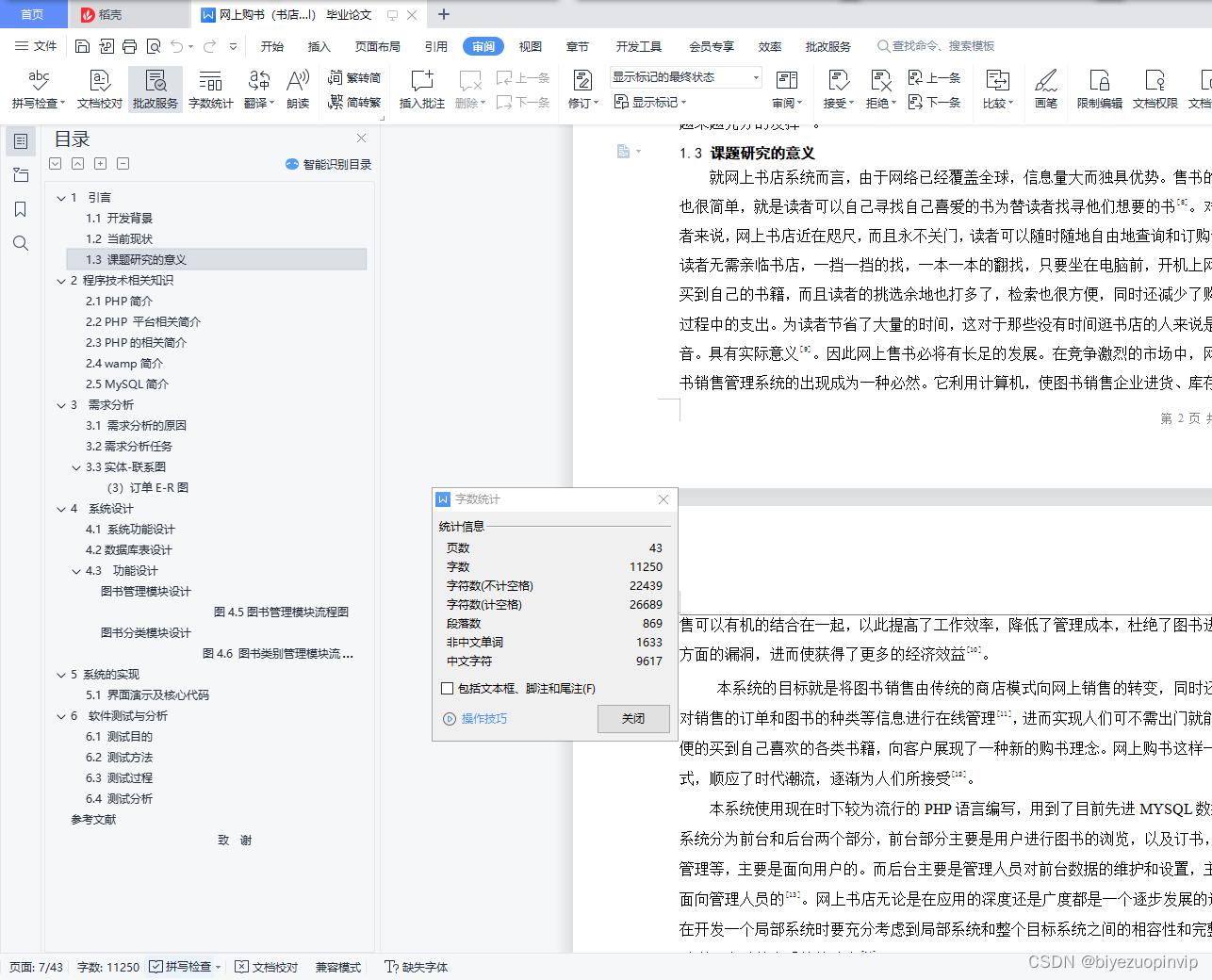Insert a comment (插入批注)

click(x=421, y=90)
